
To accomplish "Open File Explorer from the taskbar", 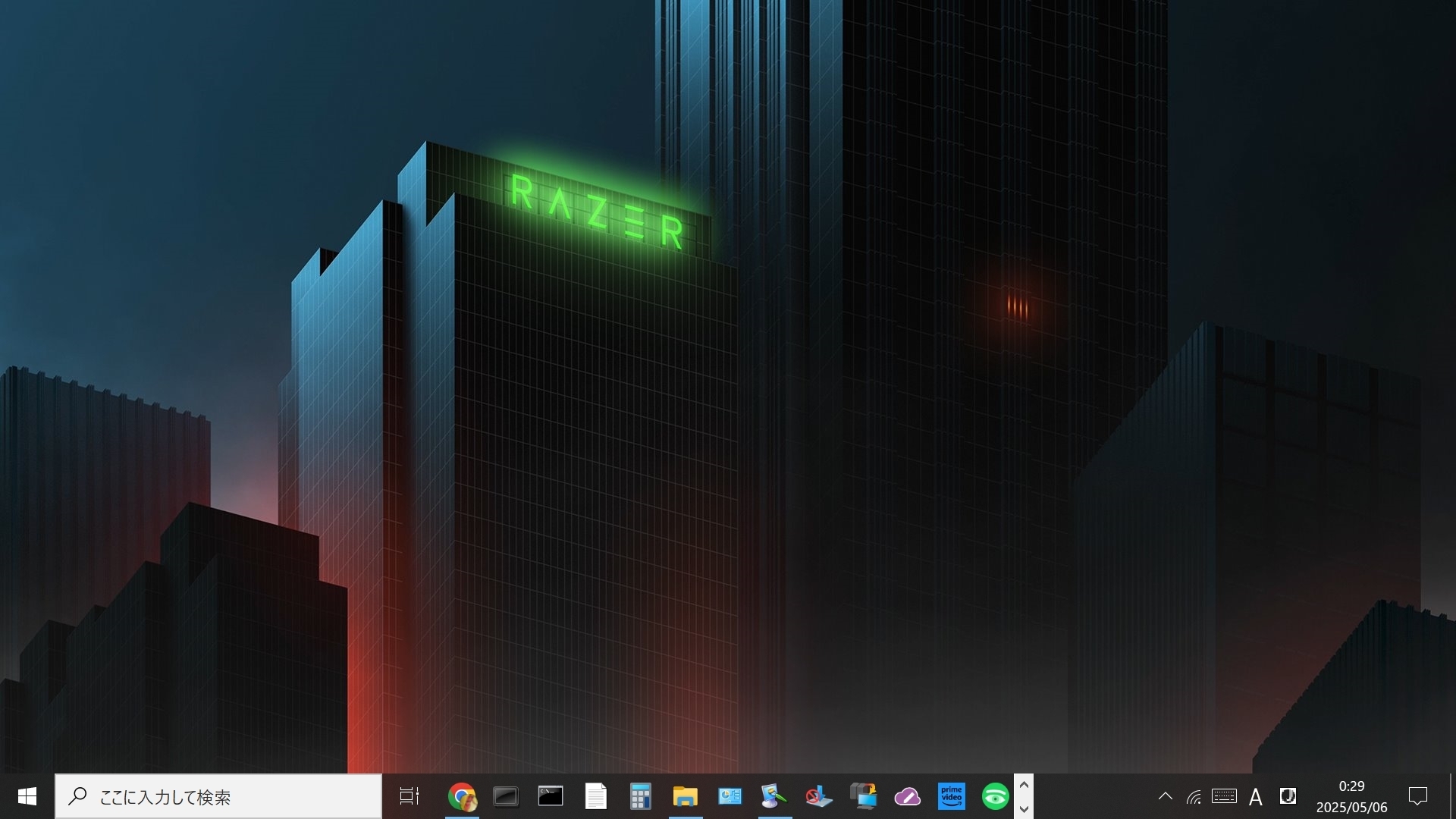I will pyautogui.click(x=685, y=796).
